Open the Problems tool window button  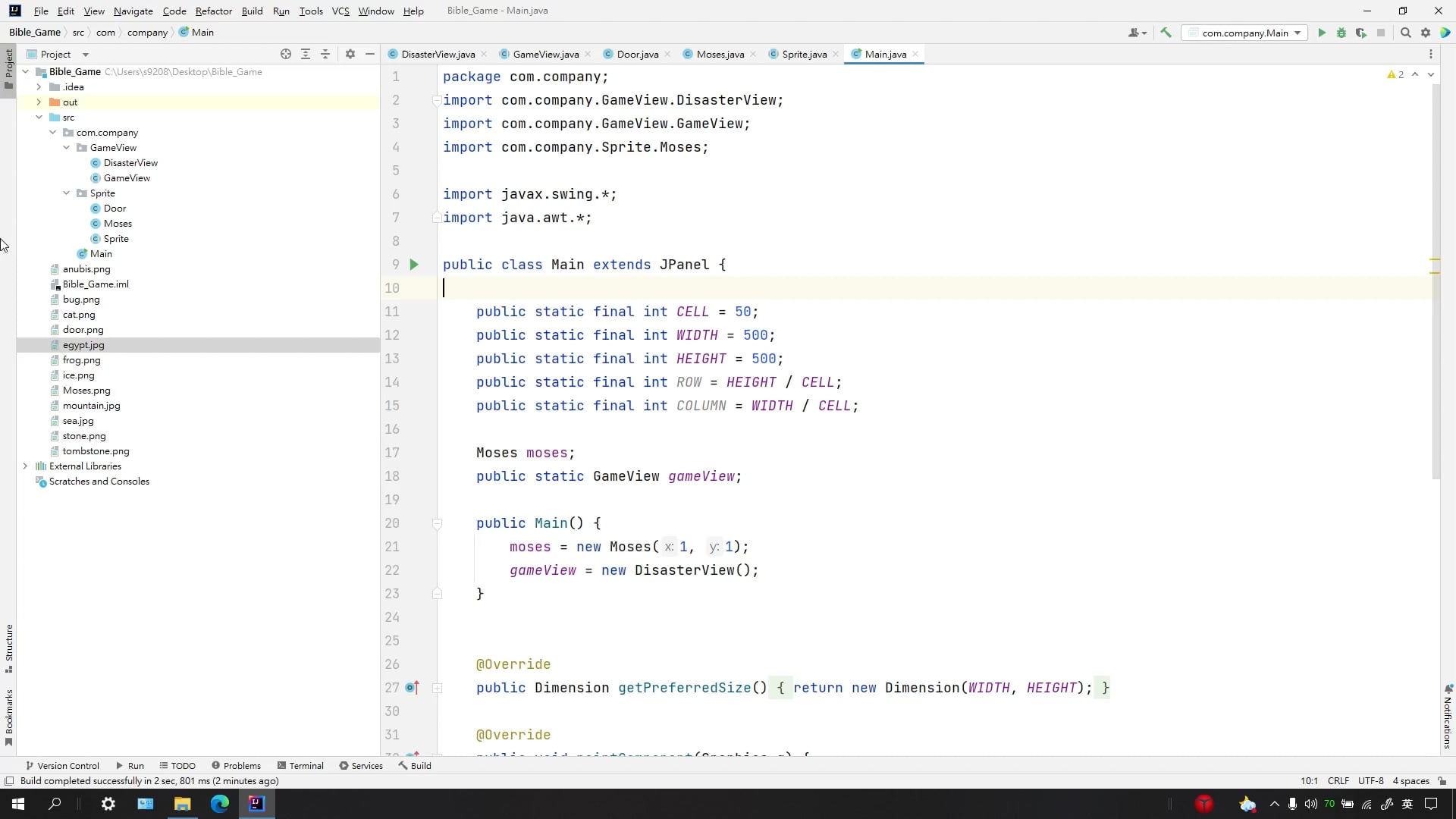[237, 766]
